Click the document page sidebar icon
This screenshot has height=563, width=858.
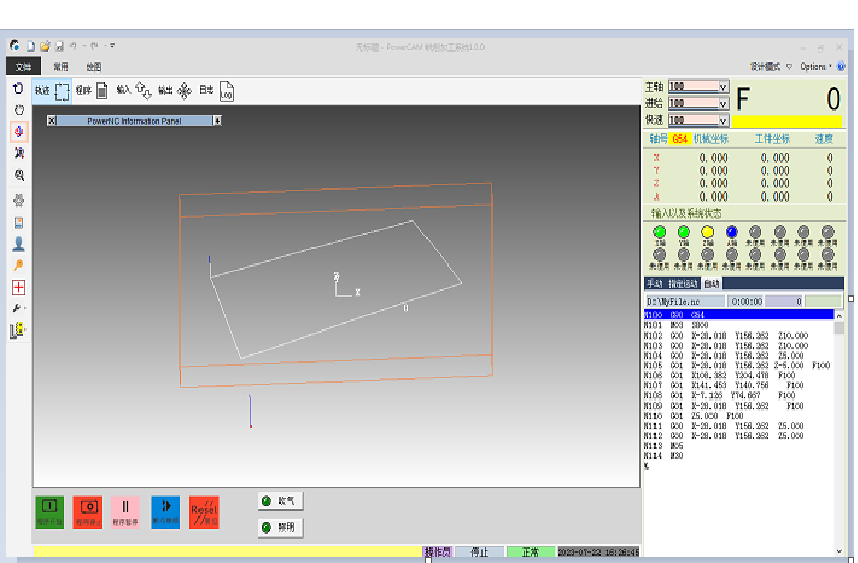point(19,223)
